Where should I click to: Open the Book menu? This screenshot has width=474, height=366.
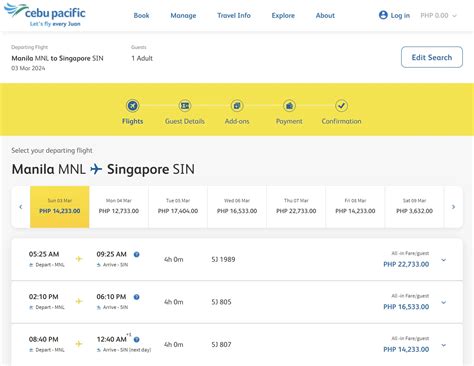point(141,15)
